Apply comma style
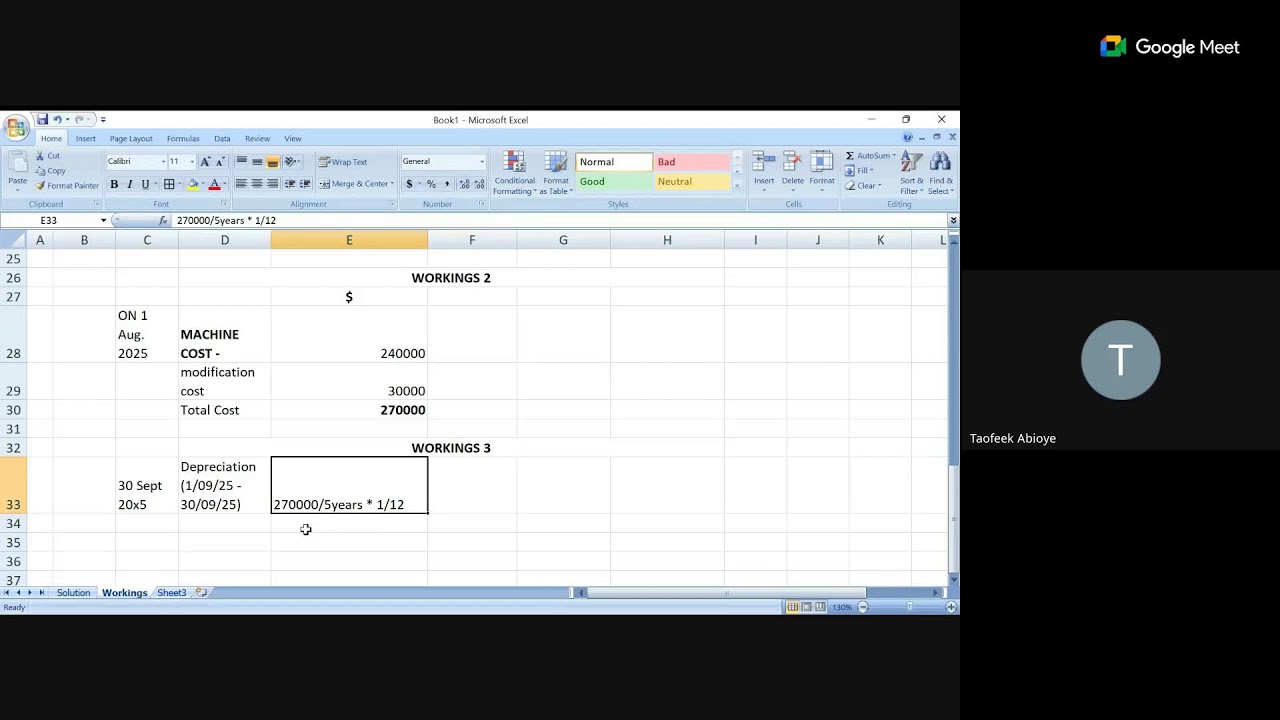 (447, 184)
